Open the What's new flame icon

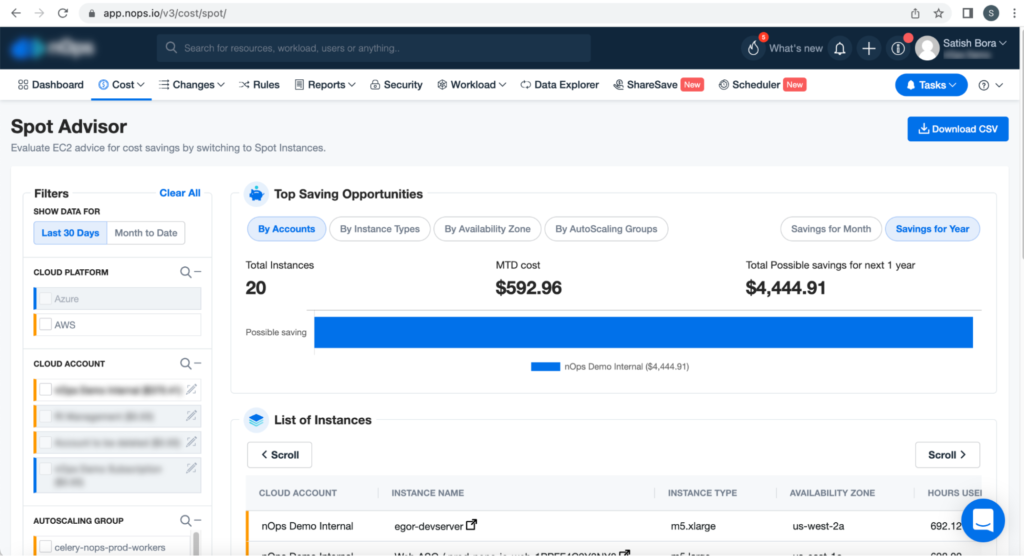[x=753, y=48]
